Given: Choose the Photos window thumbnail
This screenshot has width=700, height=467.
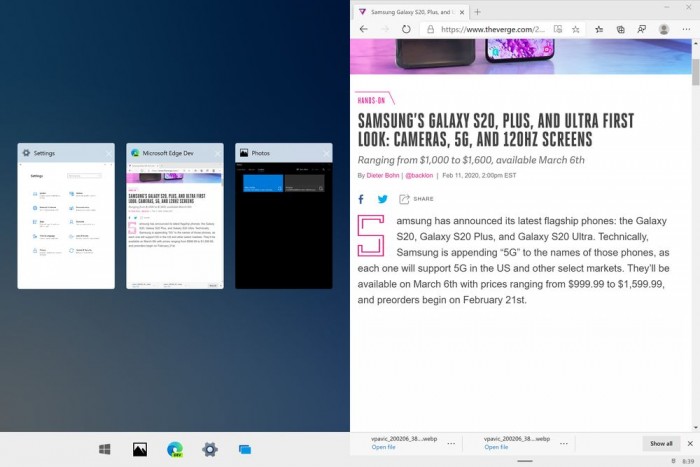Looking at the screenshot, I should coord(283,226).
